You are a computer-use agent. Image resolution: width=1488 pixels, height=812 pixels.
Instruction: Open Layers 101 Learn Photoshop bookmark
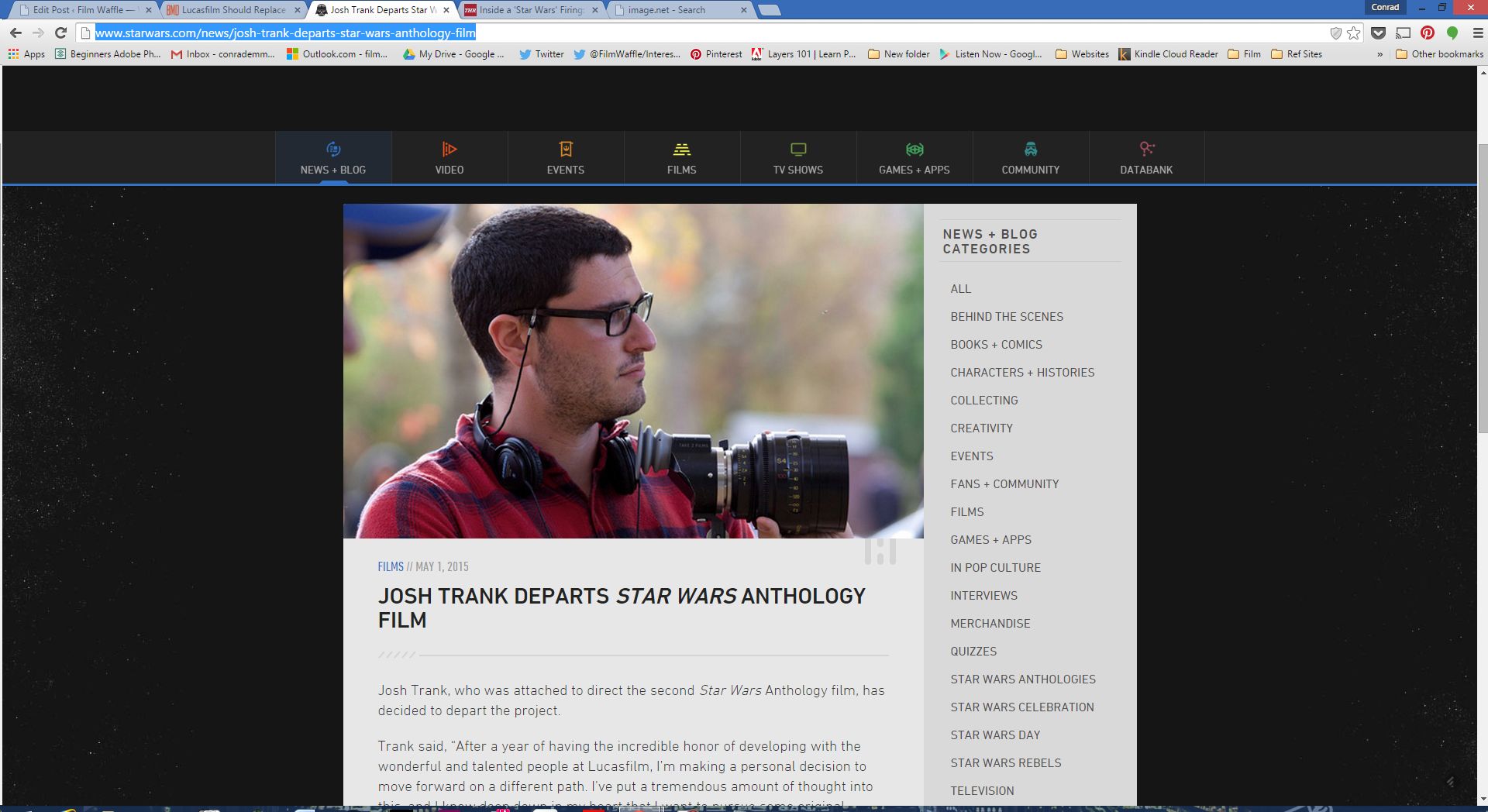point(804,54)
